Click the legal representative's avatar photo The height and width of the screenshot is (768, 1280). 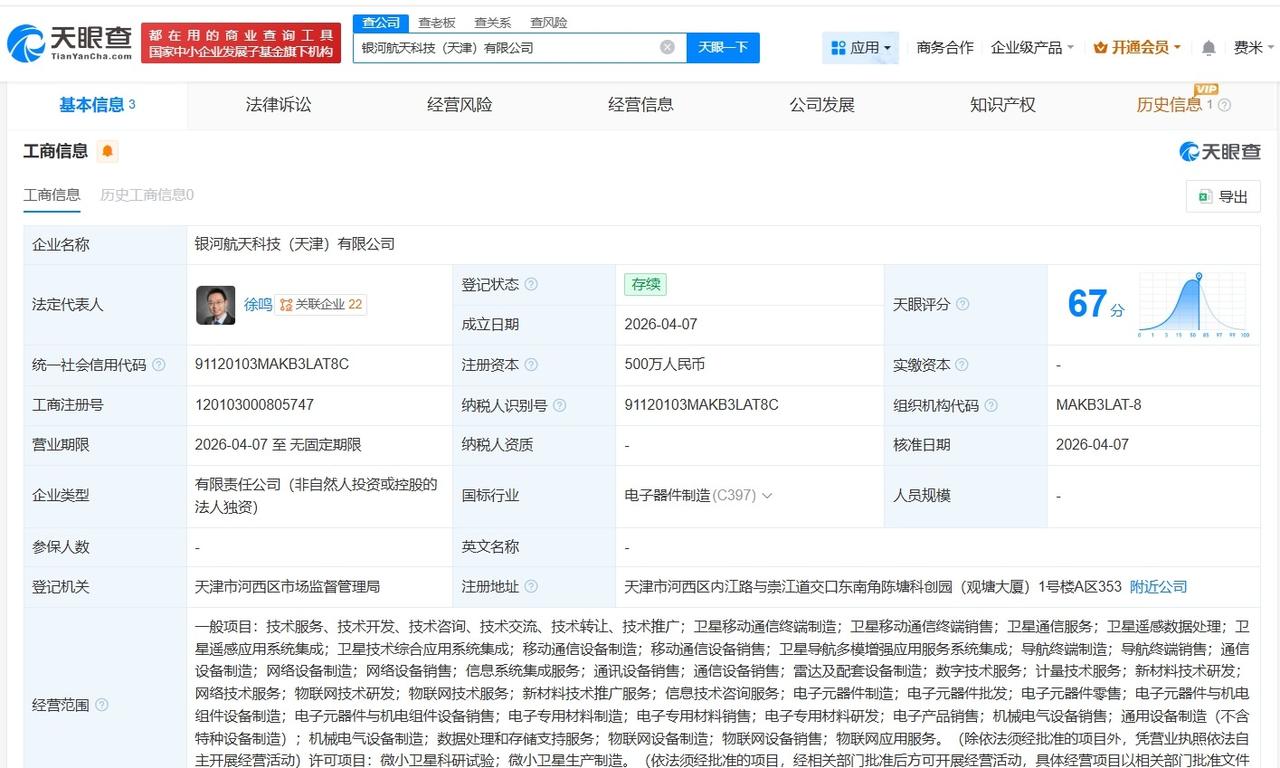215,304
